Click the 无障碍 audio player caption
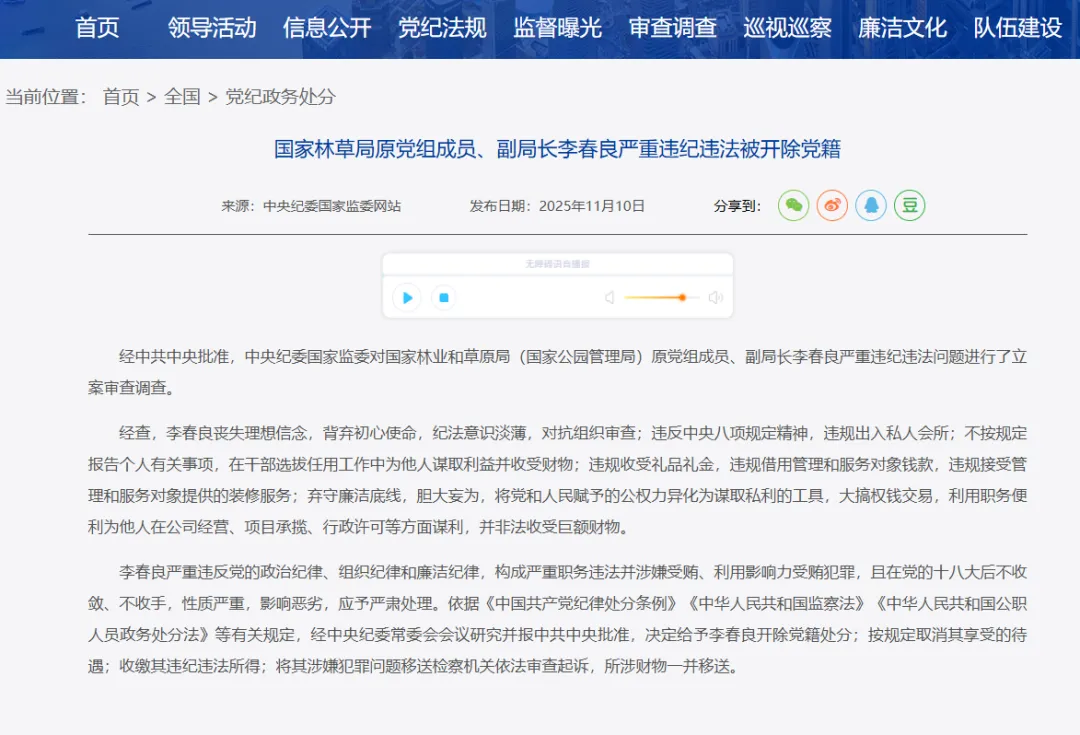Viewport: 1080px width, 735px height. (x=557, y=264)
